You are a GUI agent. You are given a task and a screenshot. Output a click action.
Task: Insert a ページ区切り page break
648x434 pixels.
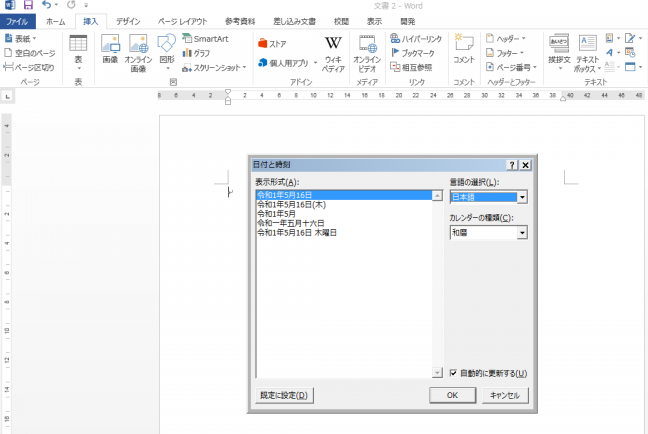(x=29, y=67)
